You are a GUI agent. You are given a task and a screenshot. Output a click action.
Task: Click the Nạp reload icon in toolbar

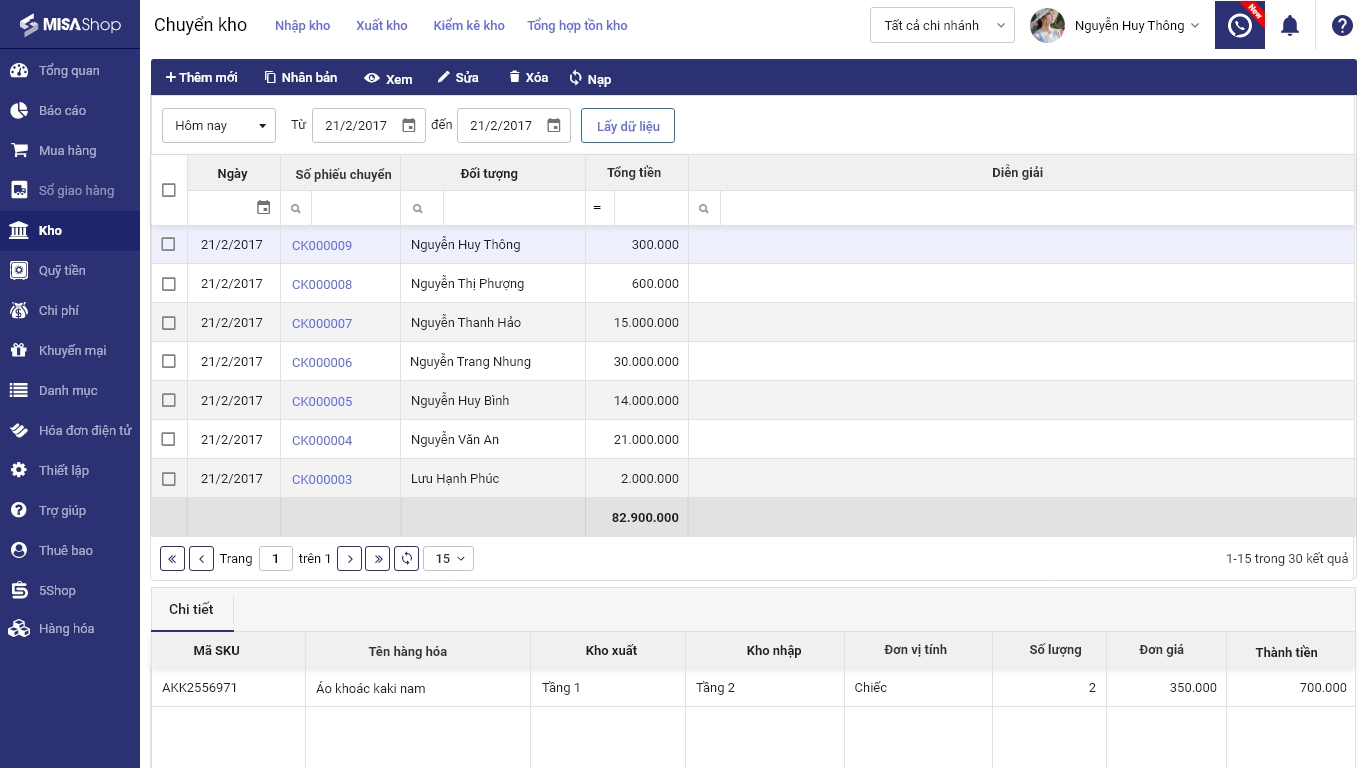click(x=576, y=78)
